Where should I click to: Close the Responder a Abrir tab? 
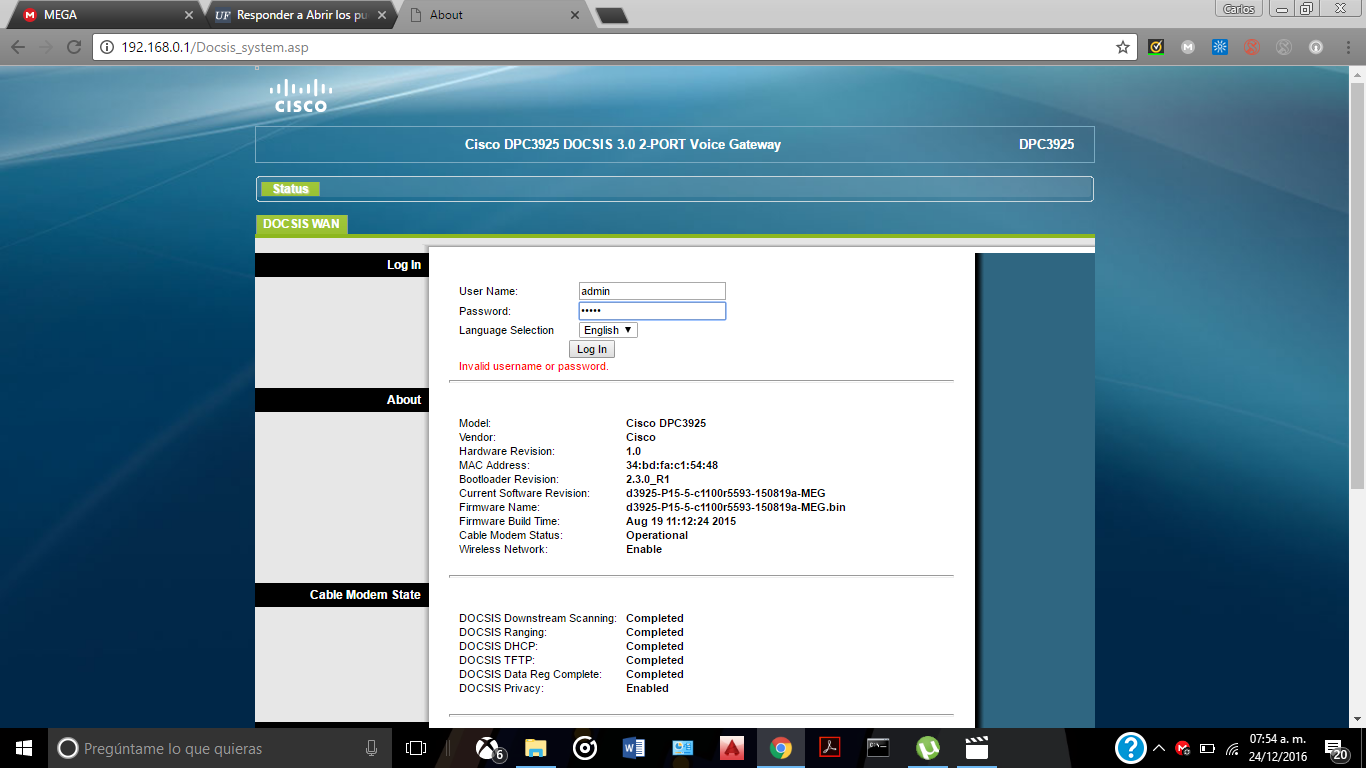coord(381,15)
